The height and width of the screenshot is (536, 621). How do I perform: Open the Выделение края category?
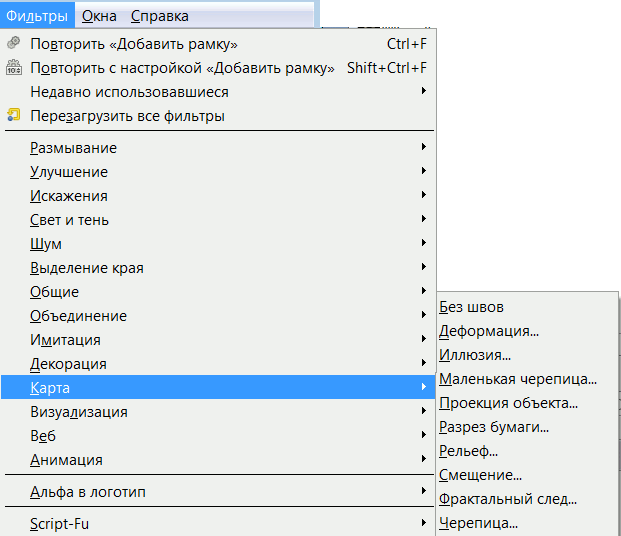click(x=87, y=268)
